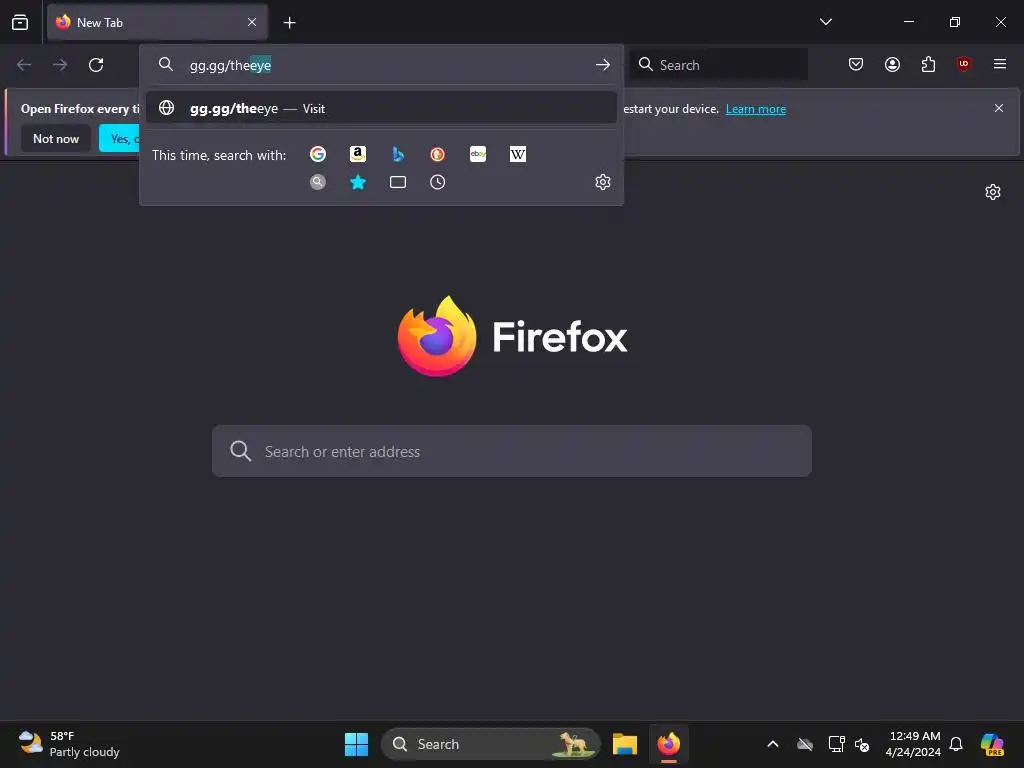Visit gg.gg/theeye suggestion row

(x=381, y=108)
